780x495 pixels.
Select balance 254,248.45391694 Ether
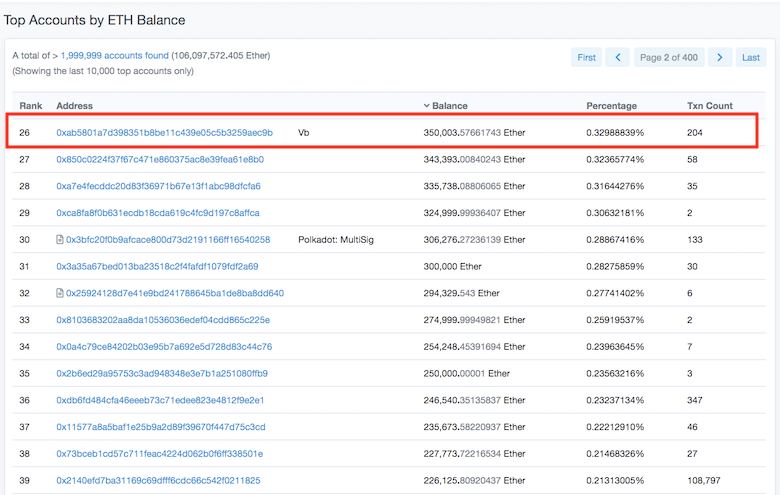[474, 347]
